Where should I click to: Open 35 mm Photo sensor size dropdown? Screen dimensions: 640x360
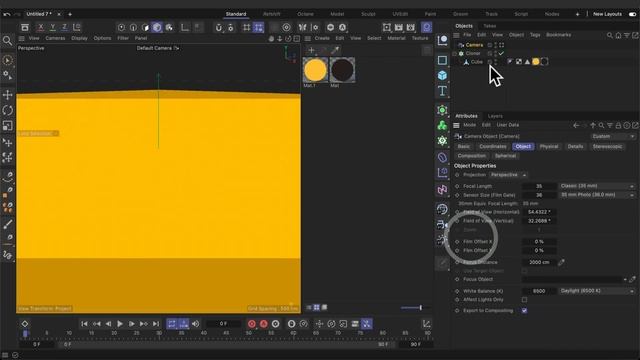pyautogui.click(x=597, y=195)
